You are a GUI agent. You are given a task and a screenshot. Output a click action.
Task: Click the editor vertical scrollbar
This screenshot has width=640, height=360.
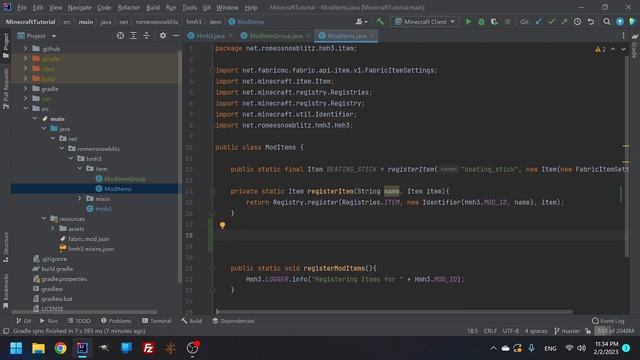coord(627,155)
